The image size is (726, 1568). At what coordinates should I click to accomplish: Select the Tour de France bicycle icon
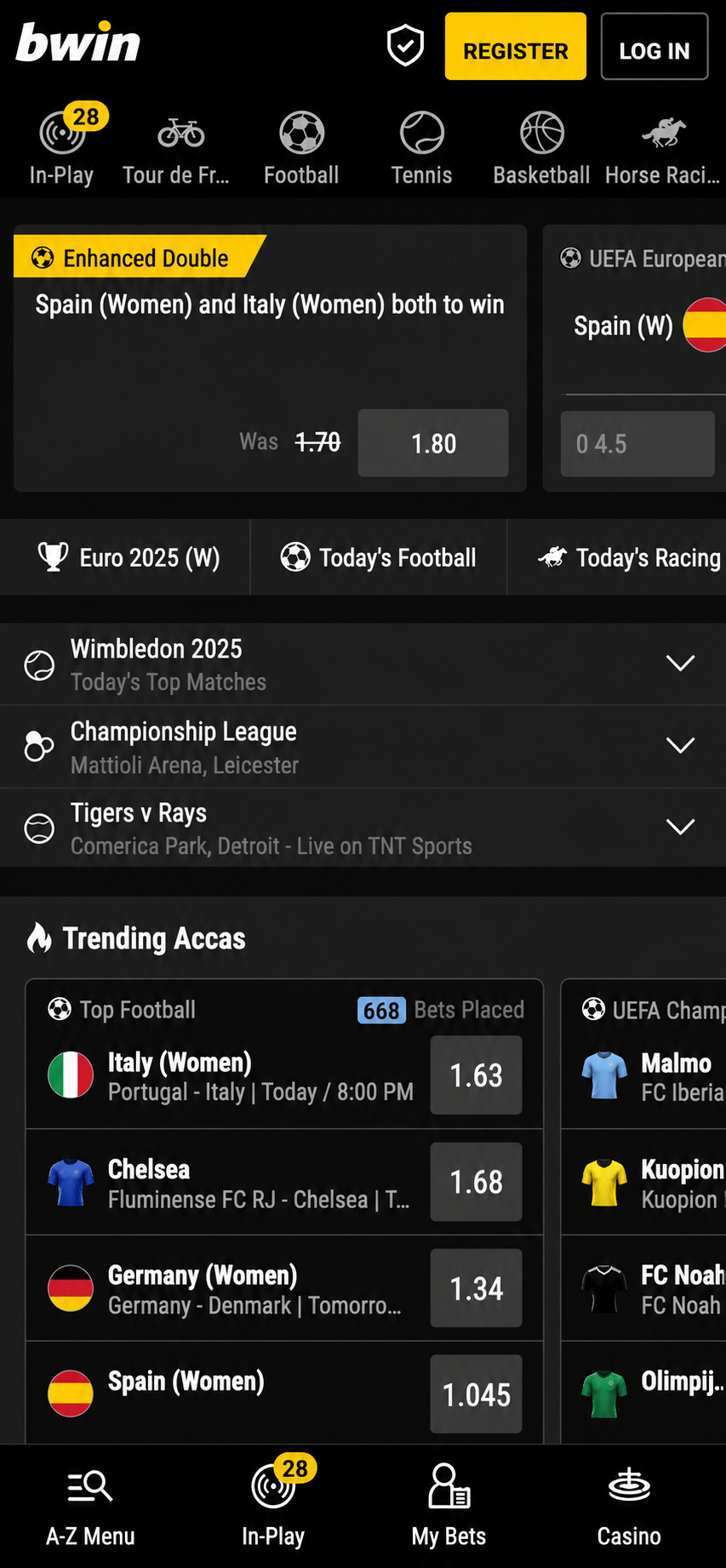click(x=180, y=133)
